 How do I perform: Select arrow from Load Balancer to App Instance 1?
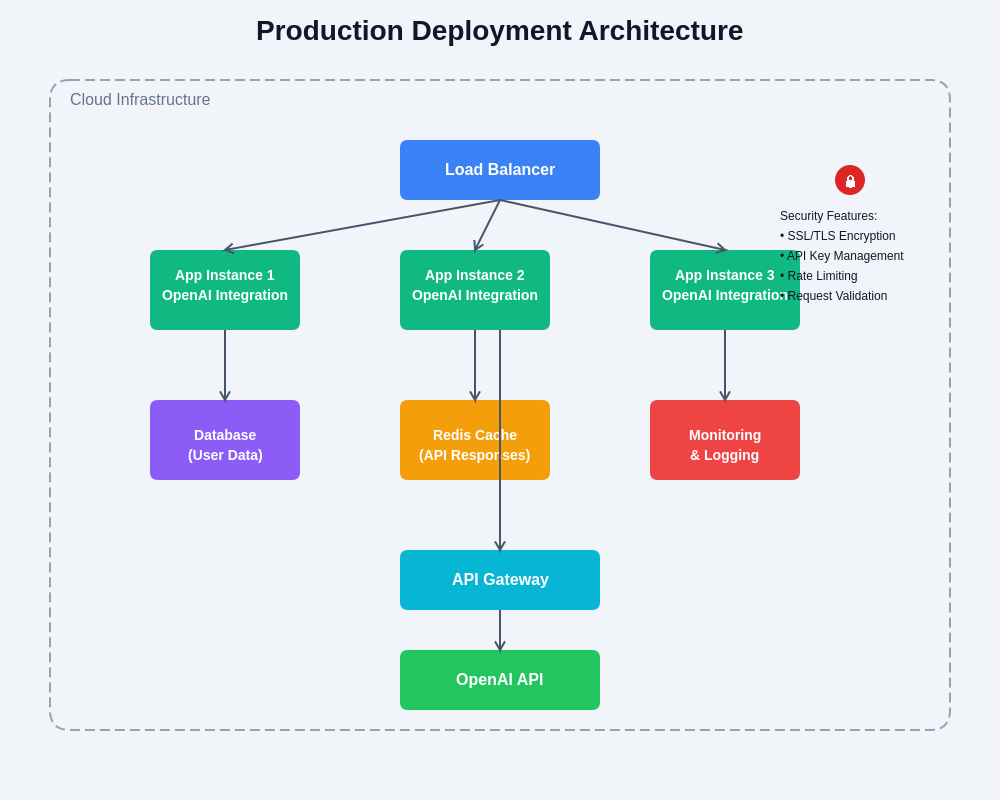pyautogui.click(x=362, y=225)
